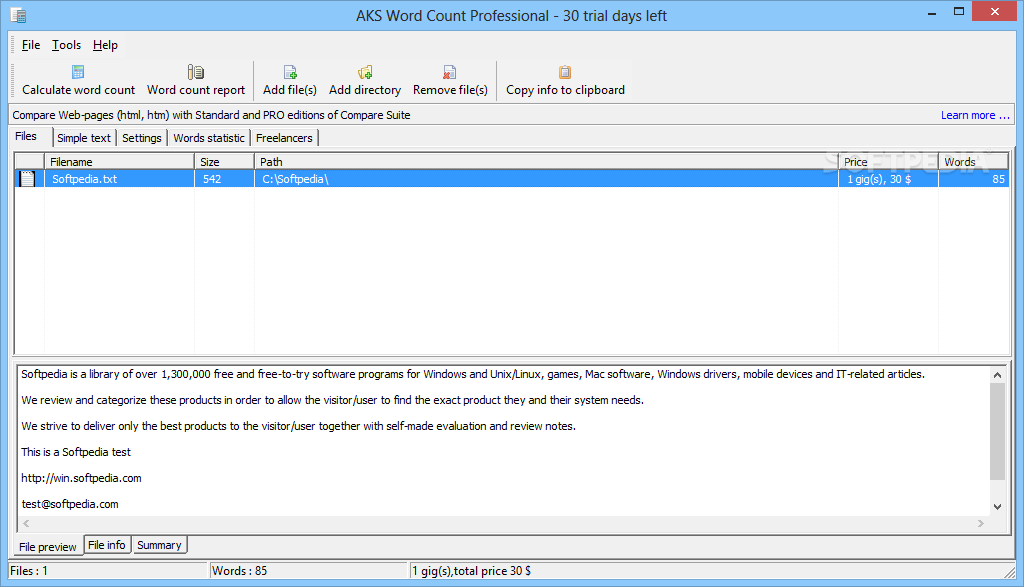Click the application icon in title bar
This screenshot has height=587, width=1024.
coord(18,14)
